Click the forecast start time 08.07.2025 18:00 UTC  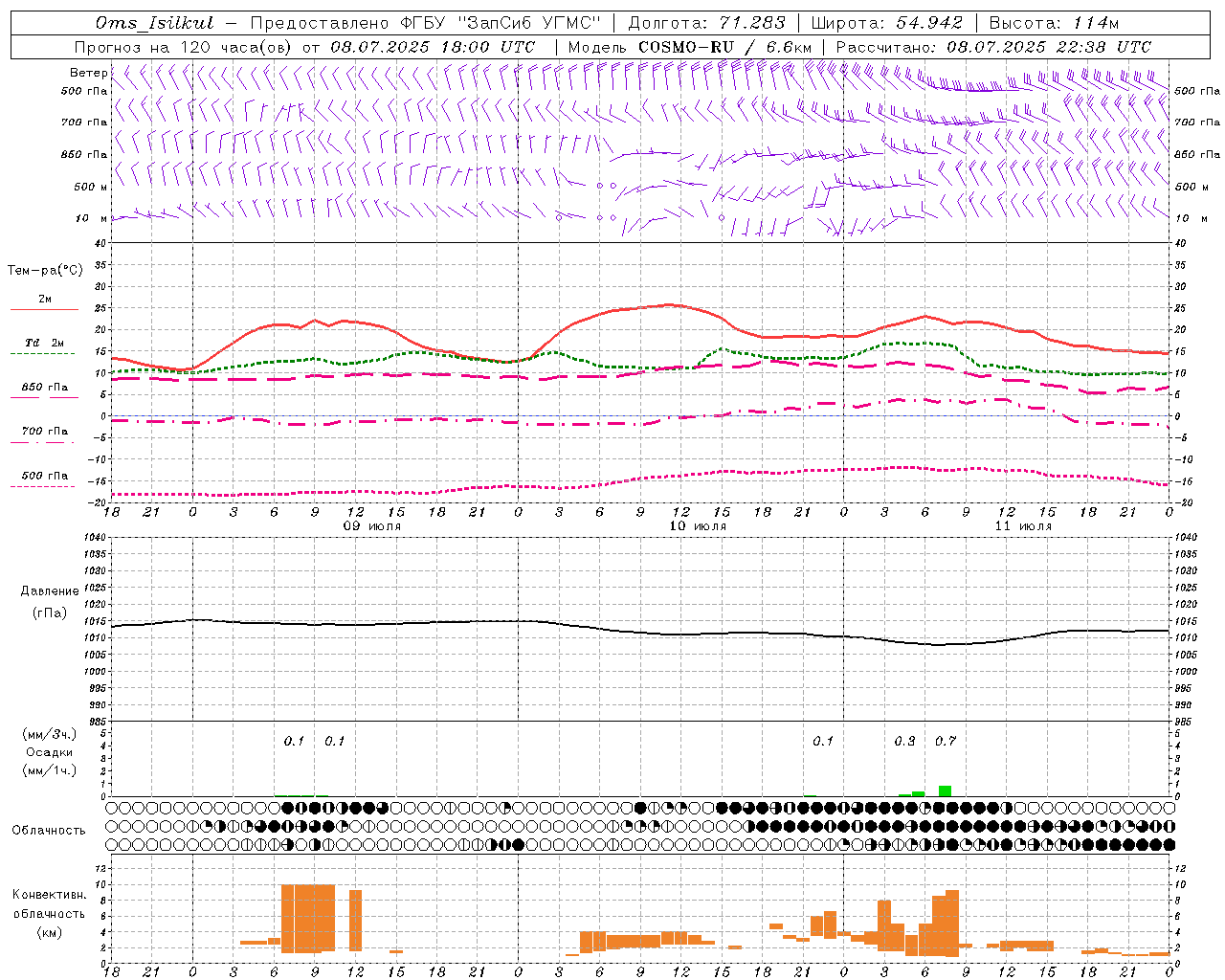[x=433, y=47]
